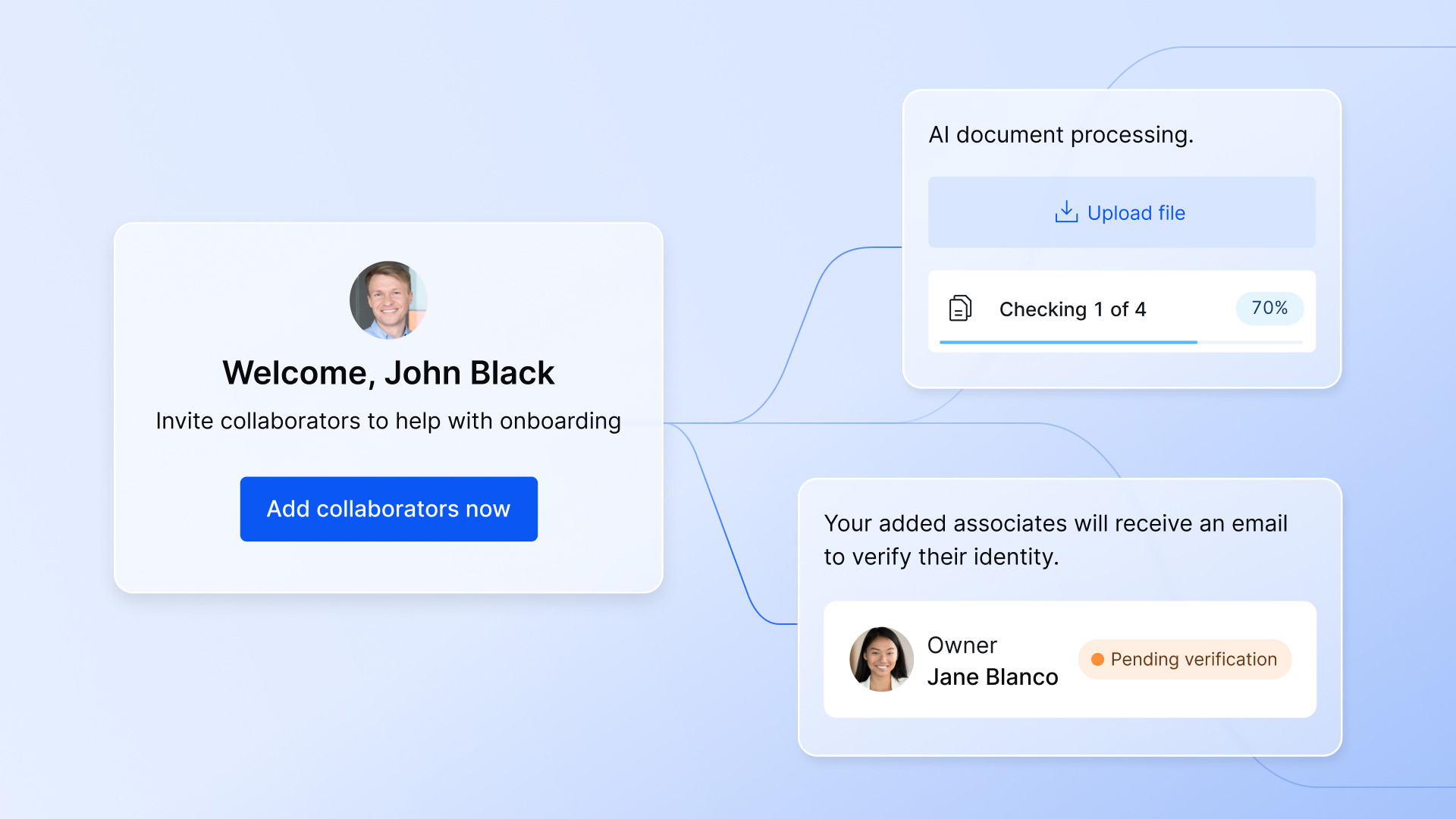Click the Jane Blanco name label
This screenshot has width=1456, height=819.
(x=992, y=677)
